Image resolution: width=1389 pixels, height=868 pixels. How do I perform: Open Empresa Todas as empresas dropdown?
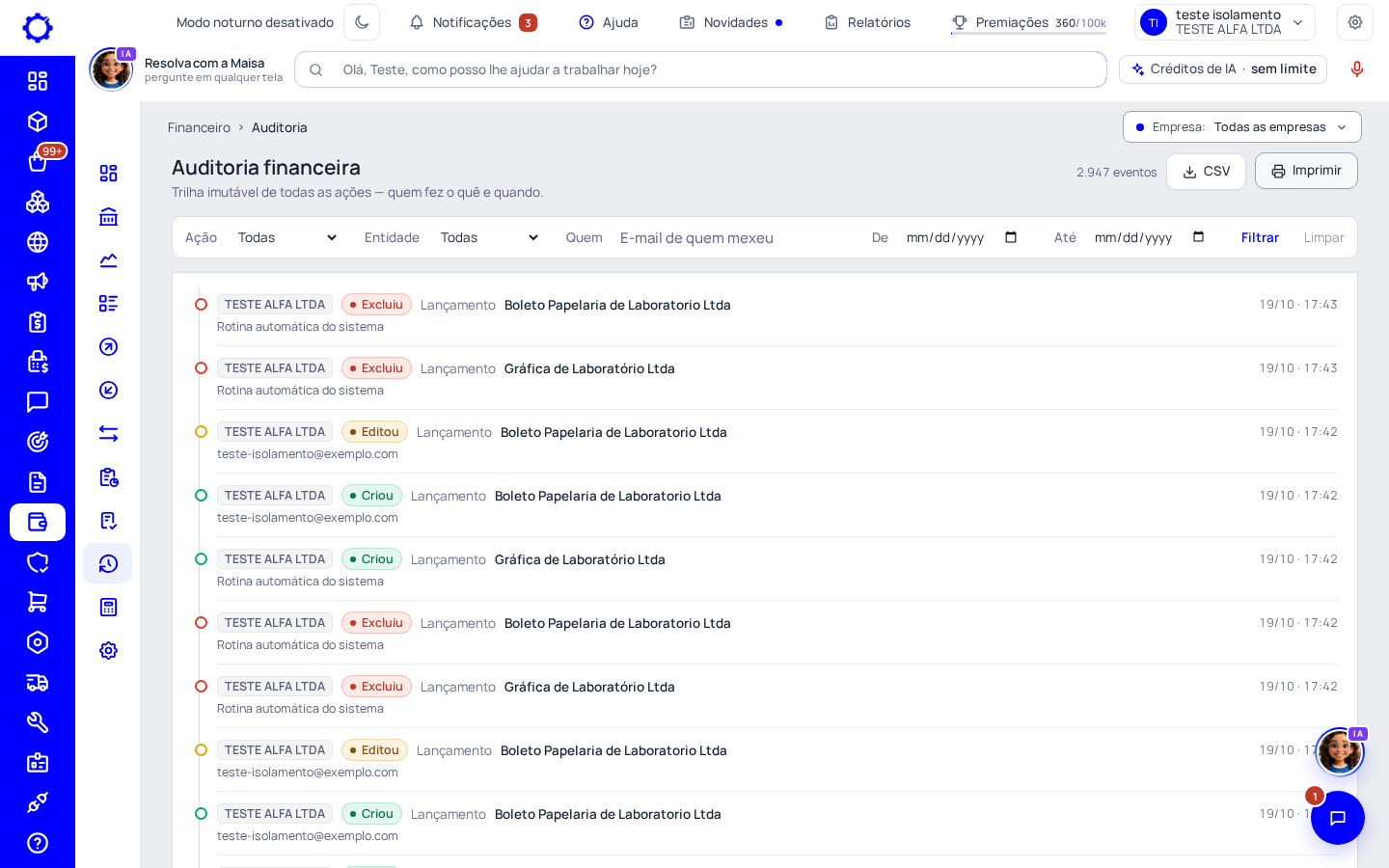(1241, 127)
